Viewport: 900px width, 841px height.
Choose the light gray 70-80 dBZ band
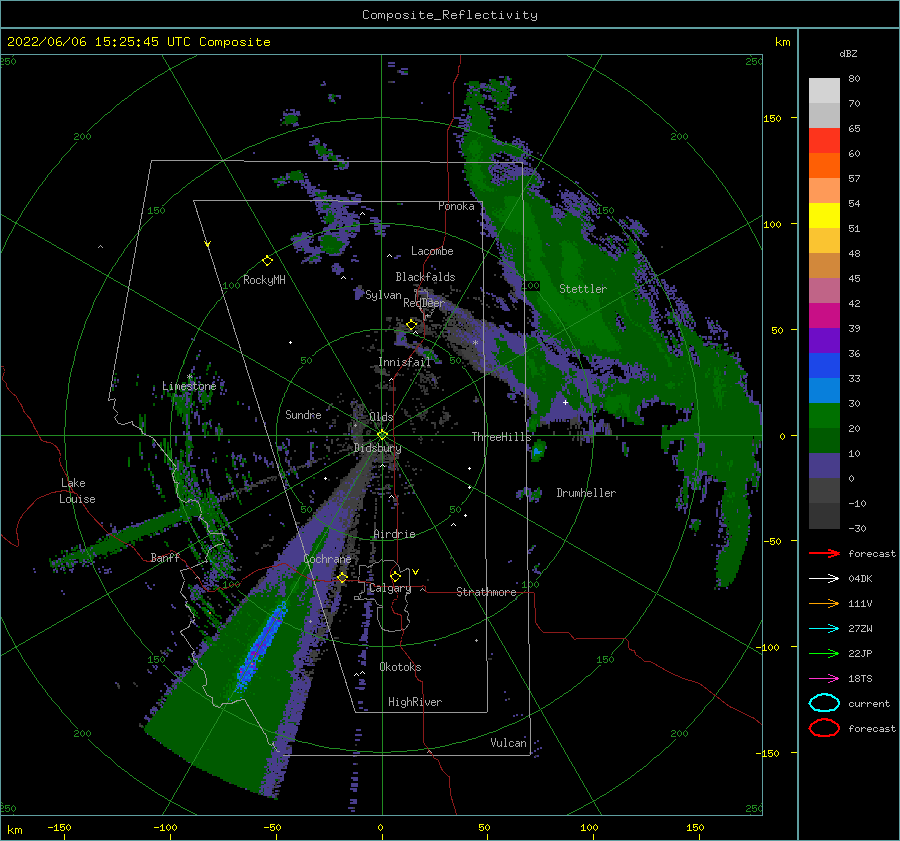coord(824,91)
